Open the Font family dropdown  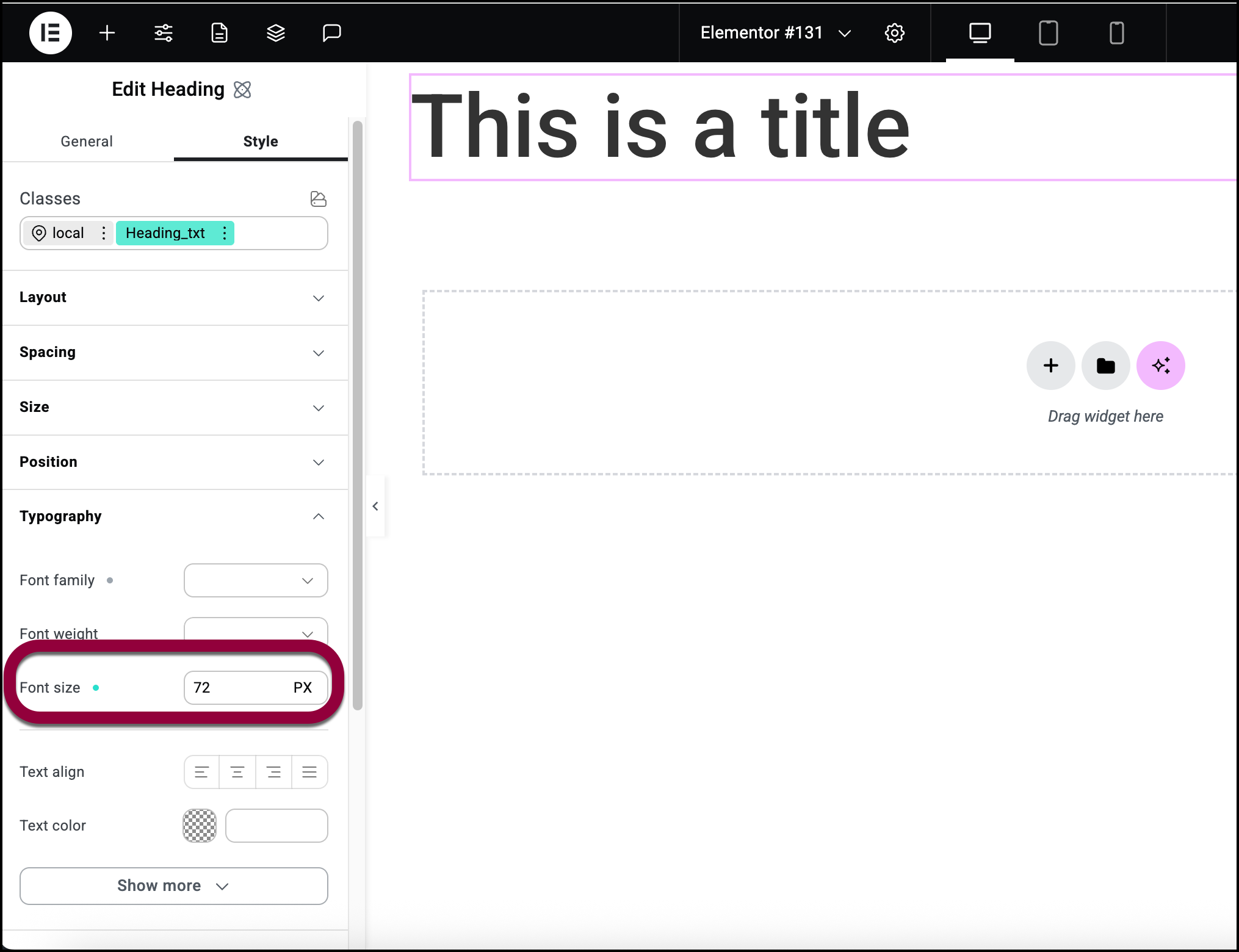(x=256, y=580)
